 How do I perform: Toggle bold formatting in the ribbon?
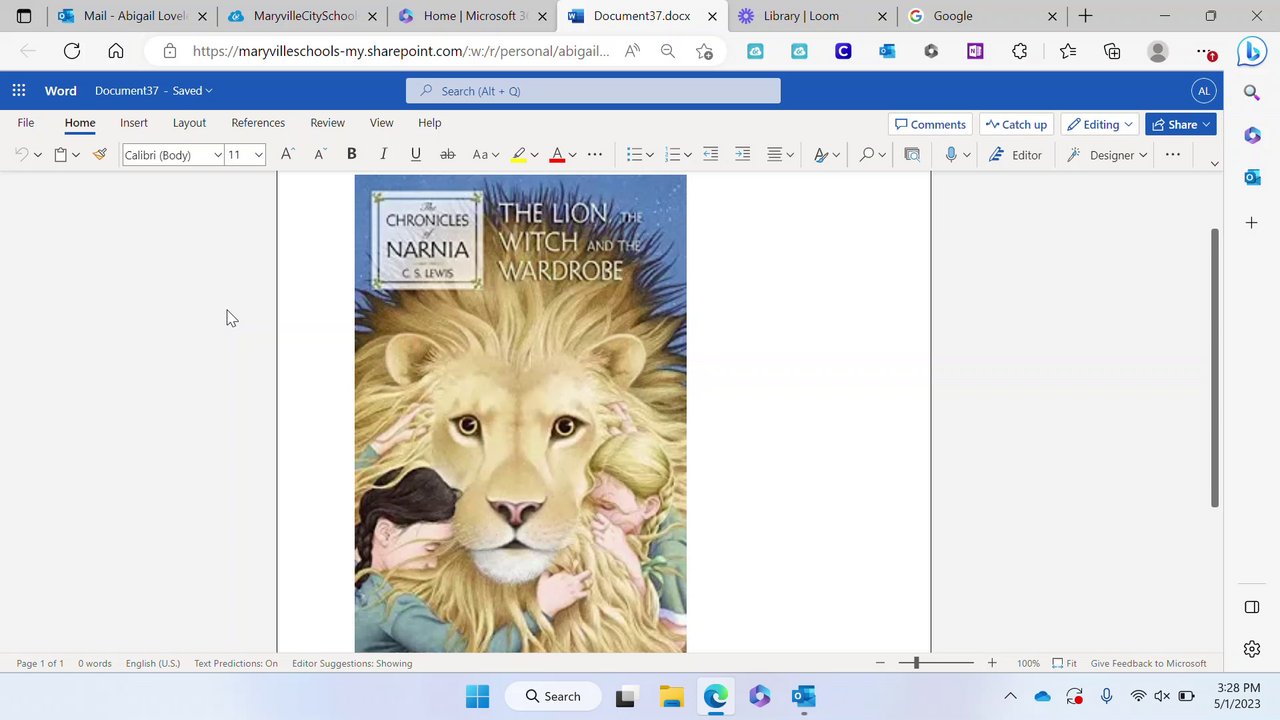point(351,154)
